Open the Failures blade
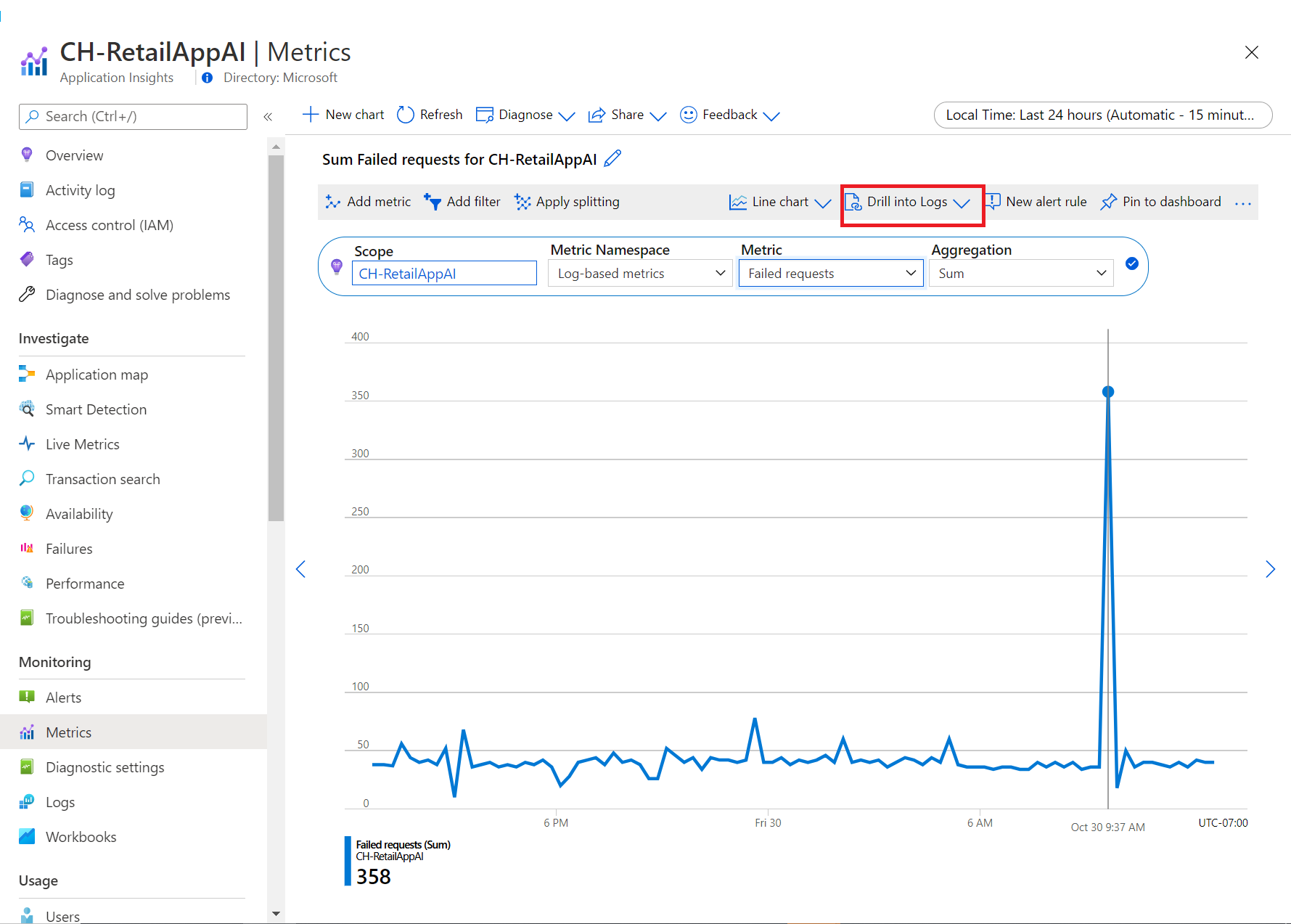The height and width of the screenshot is (924, 1291). point(68,548)
